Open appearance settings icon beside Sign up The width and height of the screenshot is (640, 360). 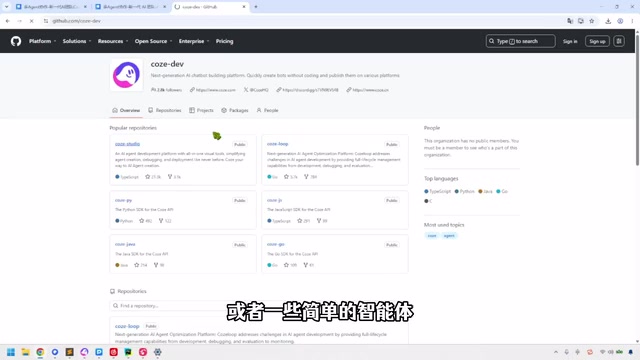point(619,41)
